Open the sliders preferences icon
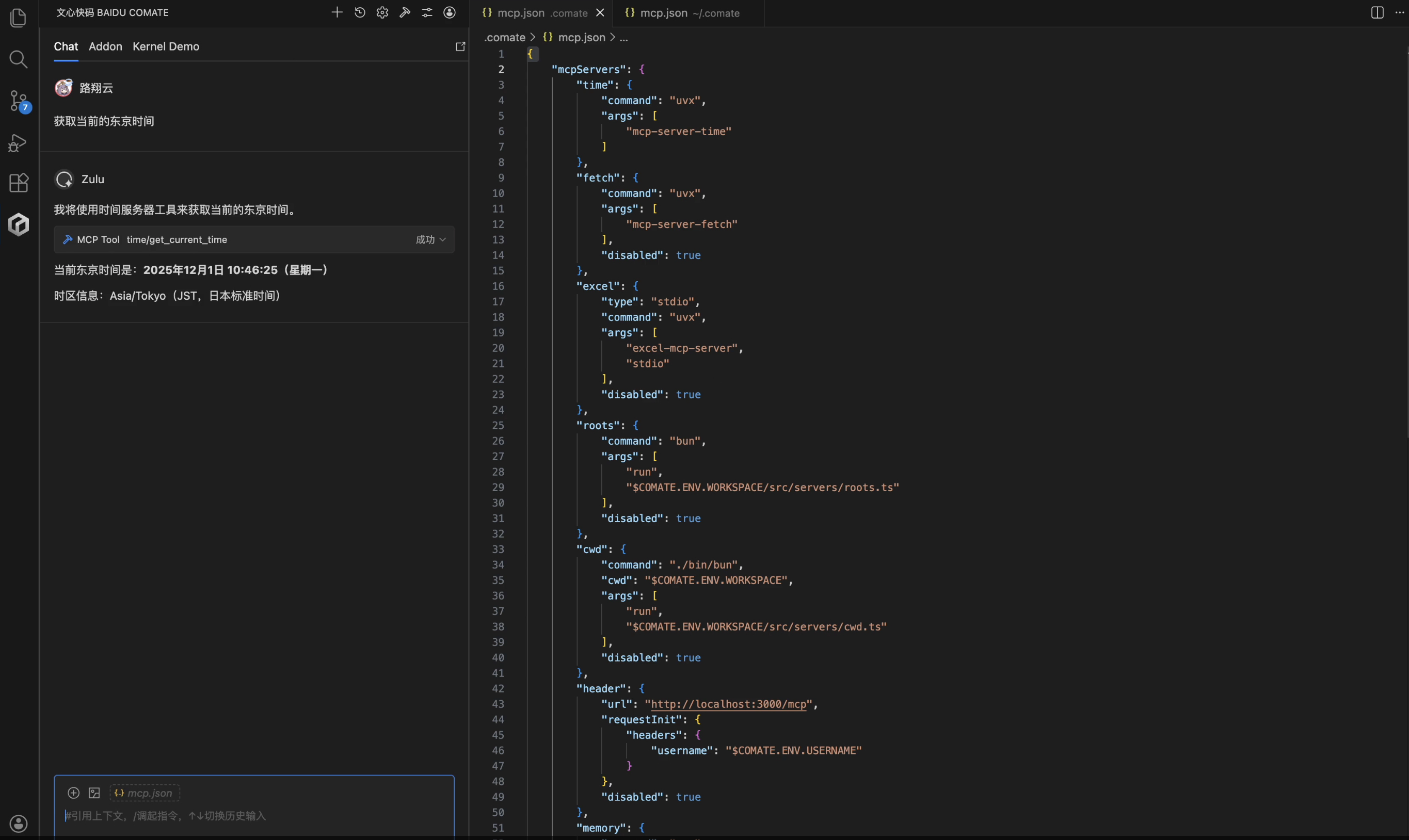This screenshot has height=840, width=1409. (x=427, y=12)
